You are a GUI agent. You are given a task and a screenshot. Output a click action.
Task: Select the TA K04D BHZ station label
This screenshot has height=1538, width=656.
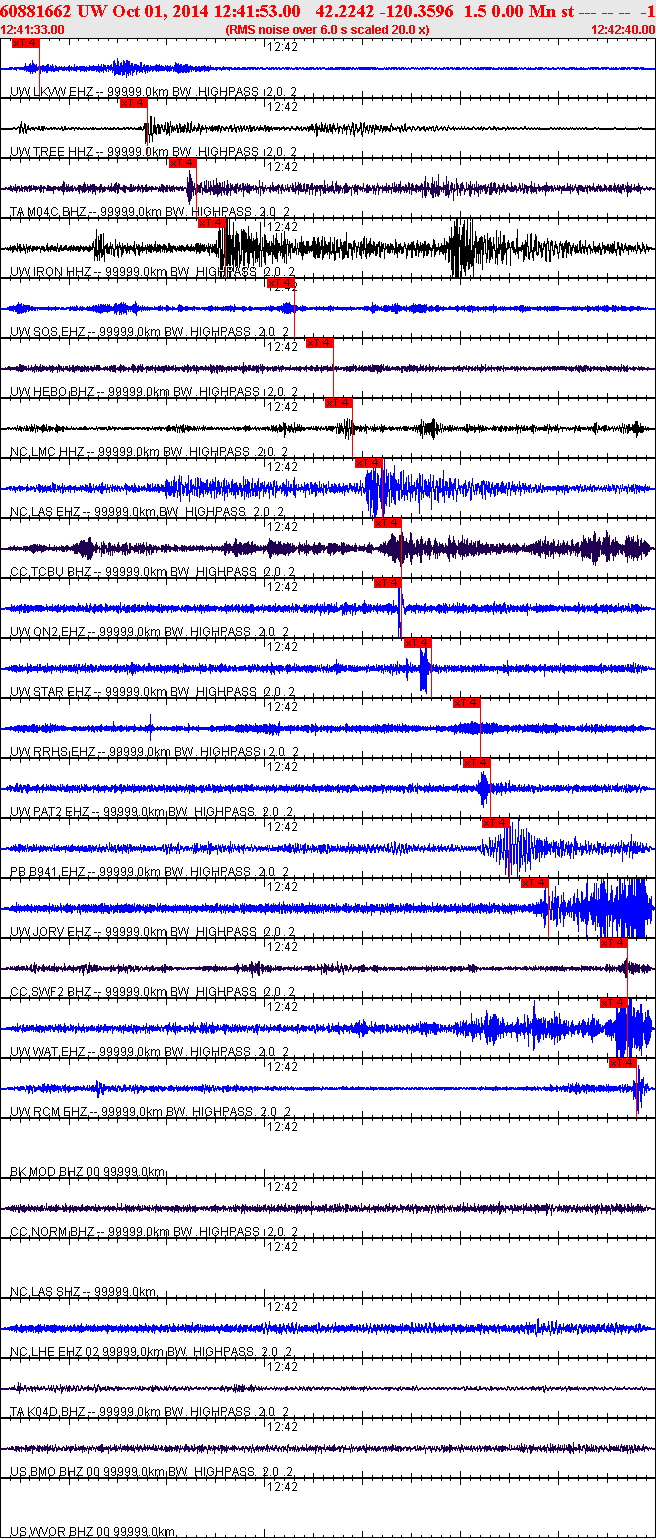(150, 1412)
